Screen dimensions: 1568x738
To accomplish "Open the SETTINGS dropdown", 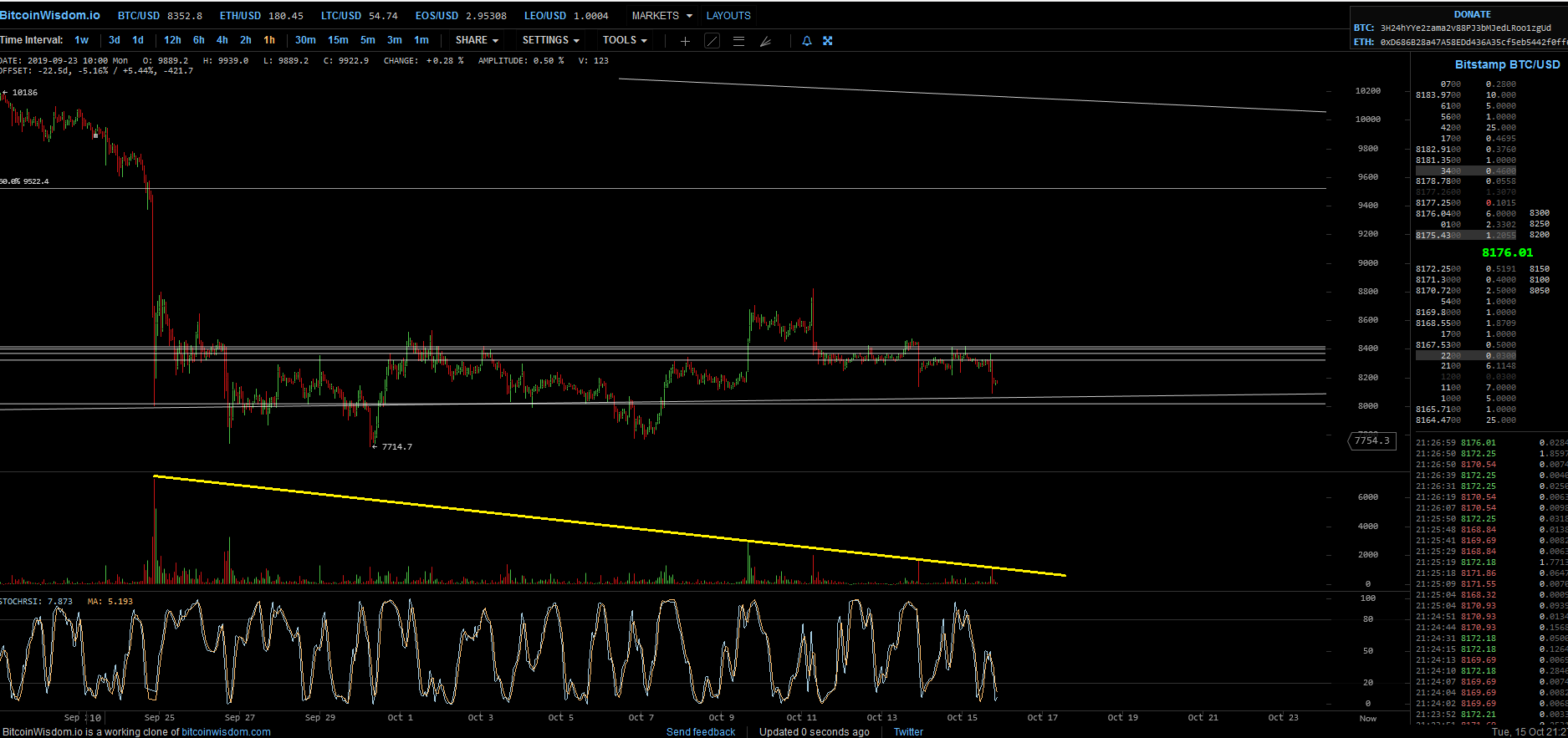I will point(550,40).
